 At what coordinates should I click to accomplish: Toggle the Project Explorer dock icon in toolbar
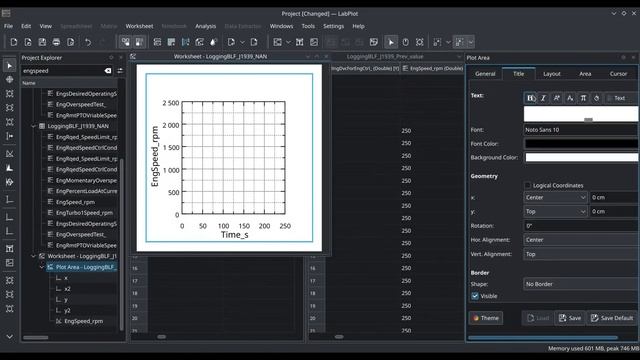coord(126,42)
